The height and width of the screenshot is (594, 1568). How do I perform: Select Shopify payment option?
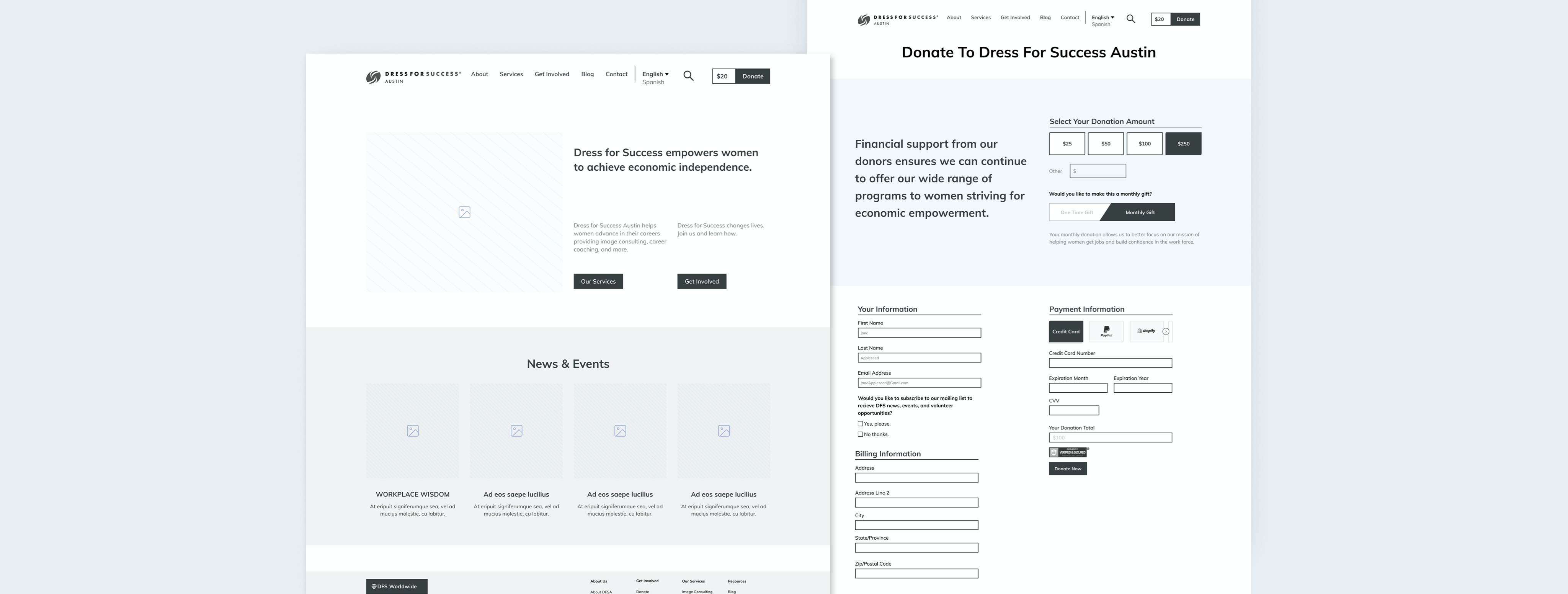(x=1147, y=332)
